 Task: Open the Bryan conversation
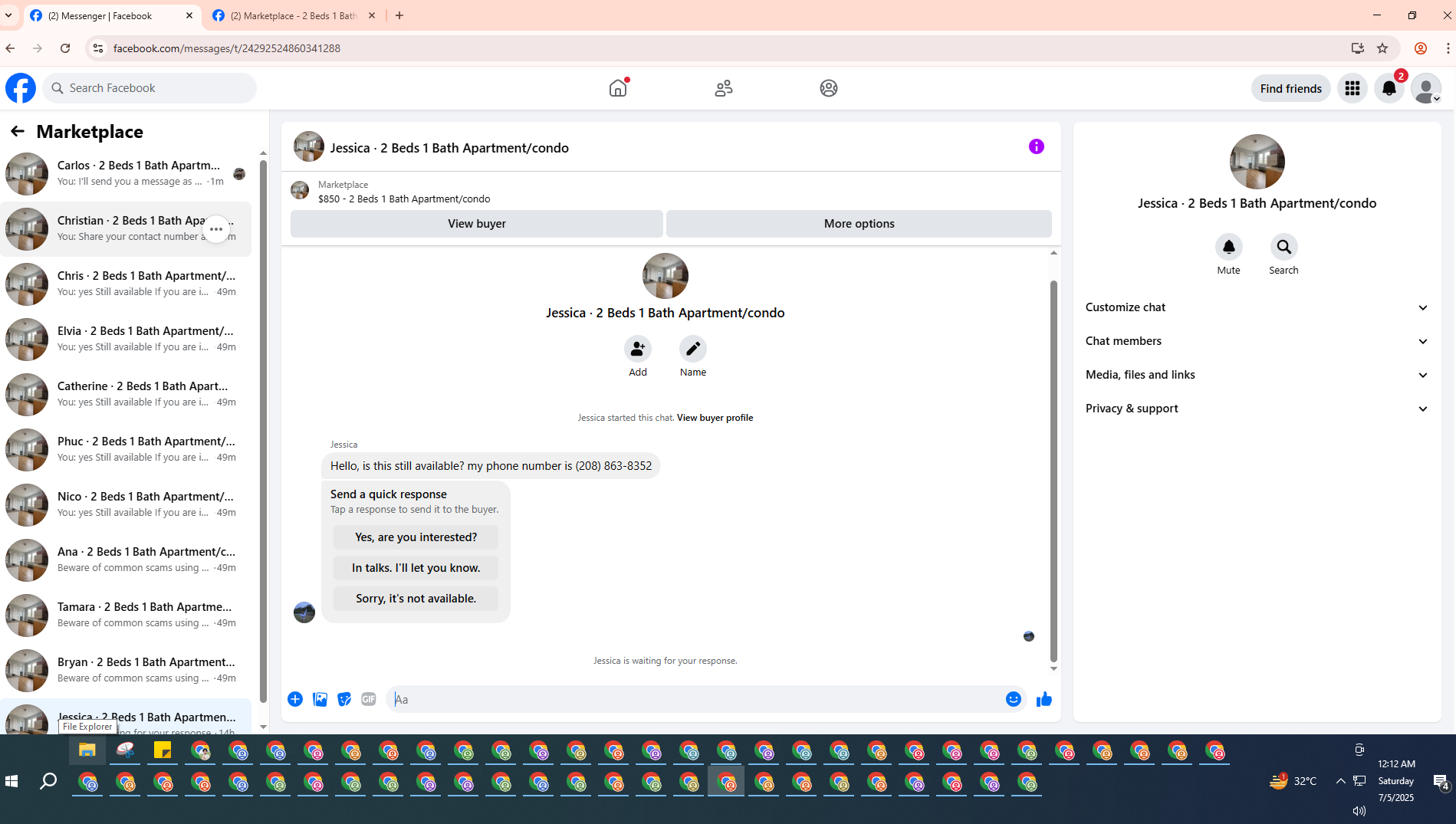126,671
